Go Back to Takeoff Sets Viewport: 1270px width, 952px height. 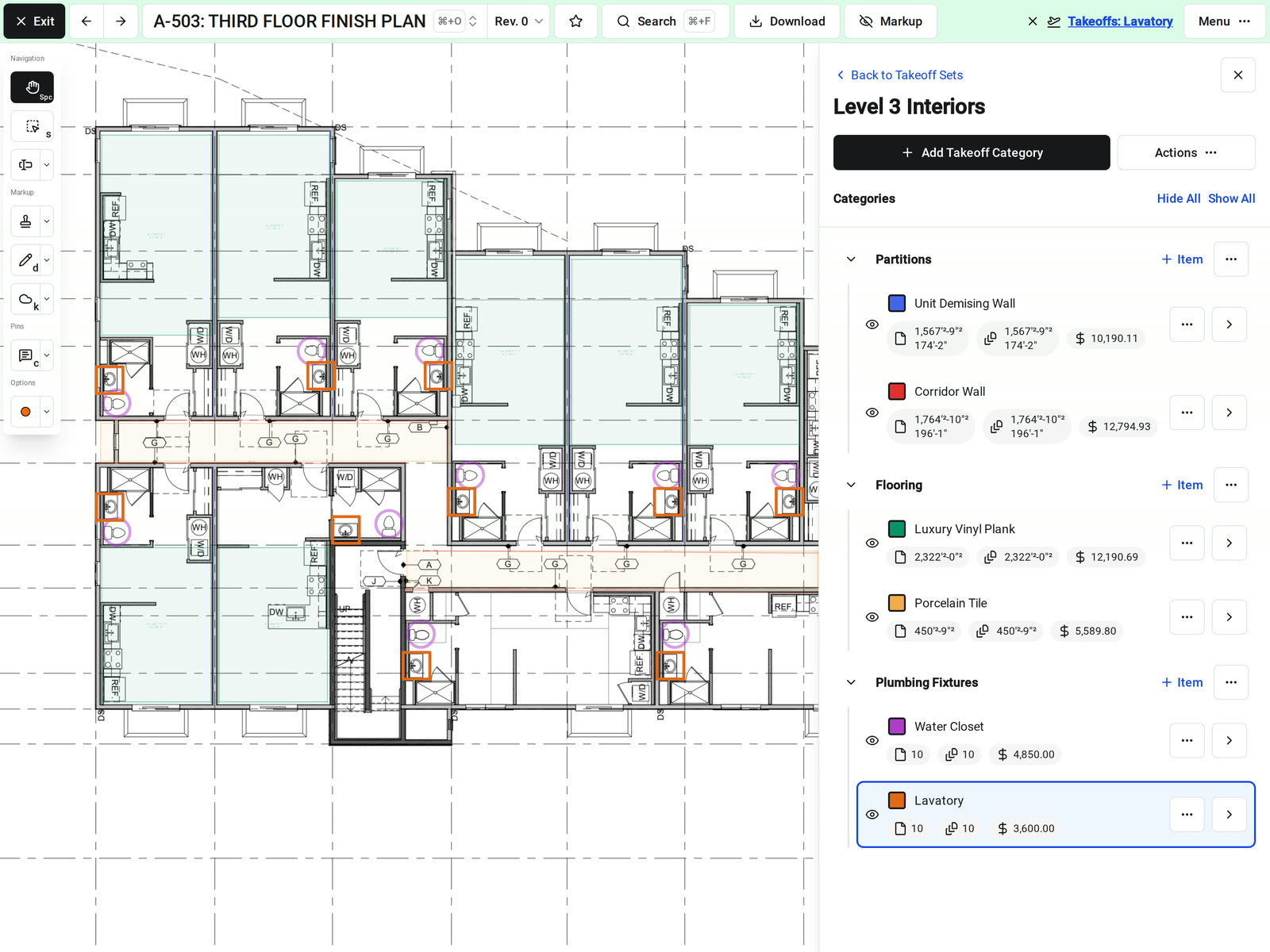click(x=899, y=75)
